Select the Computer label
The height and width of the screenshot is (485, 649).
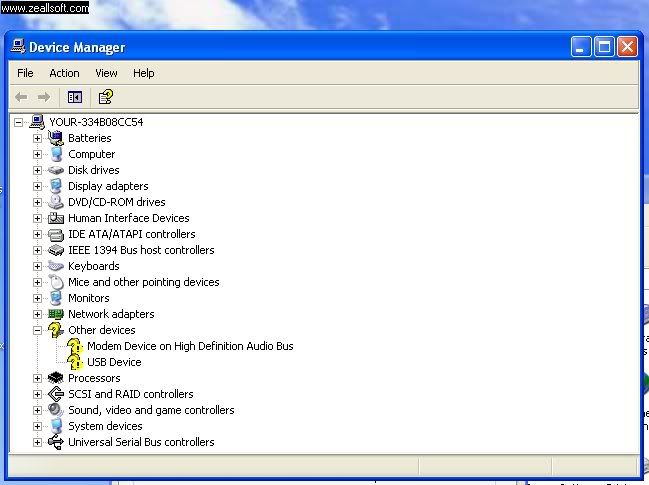coord(91,154)
